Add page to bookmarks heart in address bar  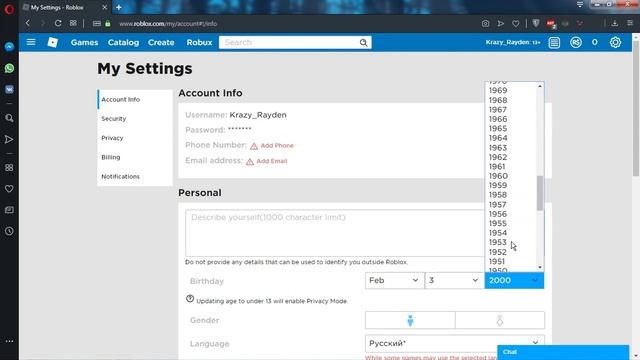coord(516,24)
